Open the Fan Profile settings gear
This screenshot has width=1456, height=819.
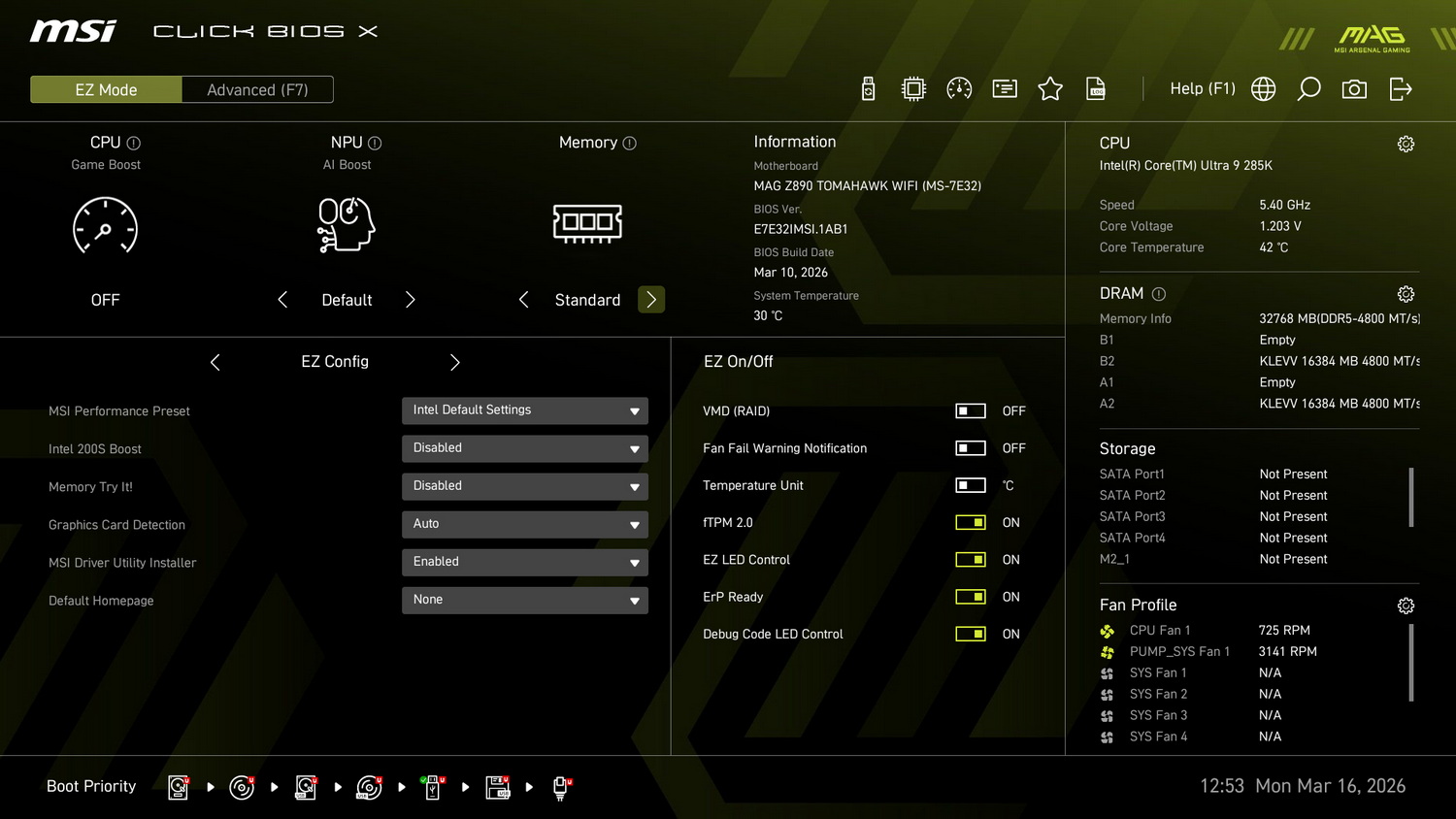point(1406,605)
